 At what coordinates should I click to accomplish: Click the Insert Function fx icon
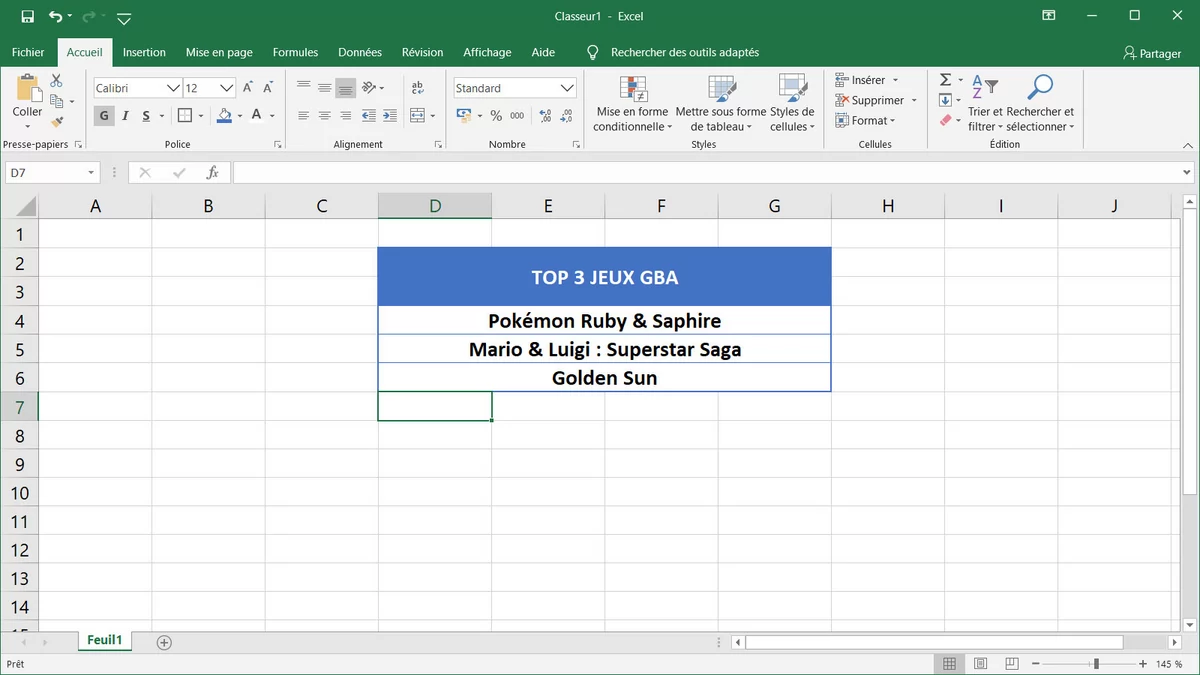tap(212, 173)
